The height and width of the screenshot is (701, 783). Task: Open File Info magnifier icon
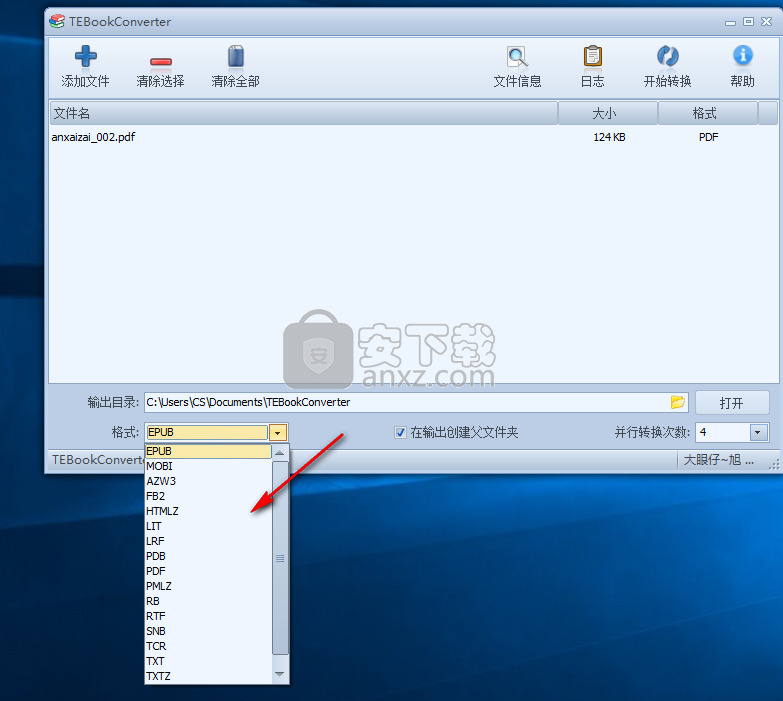(517, 56)
